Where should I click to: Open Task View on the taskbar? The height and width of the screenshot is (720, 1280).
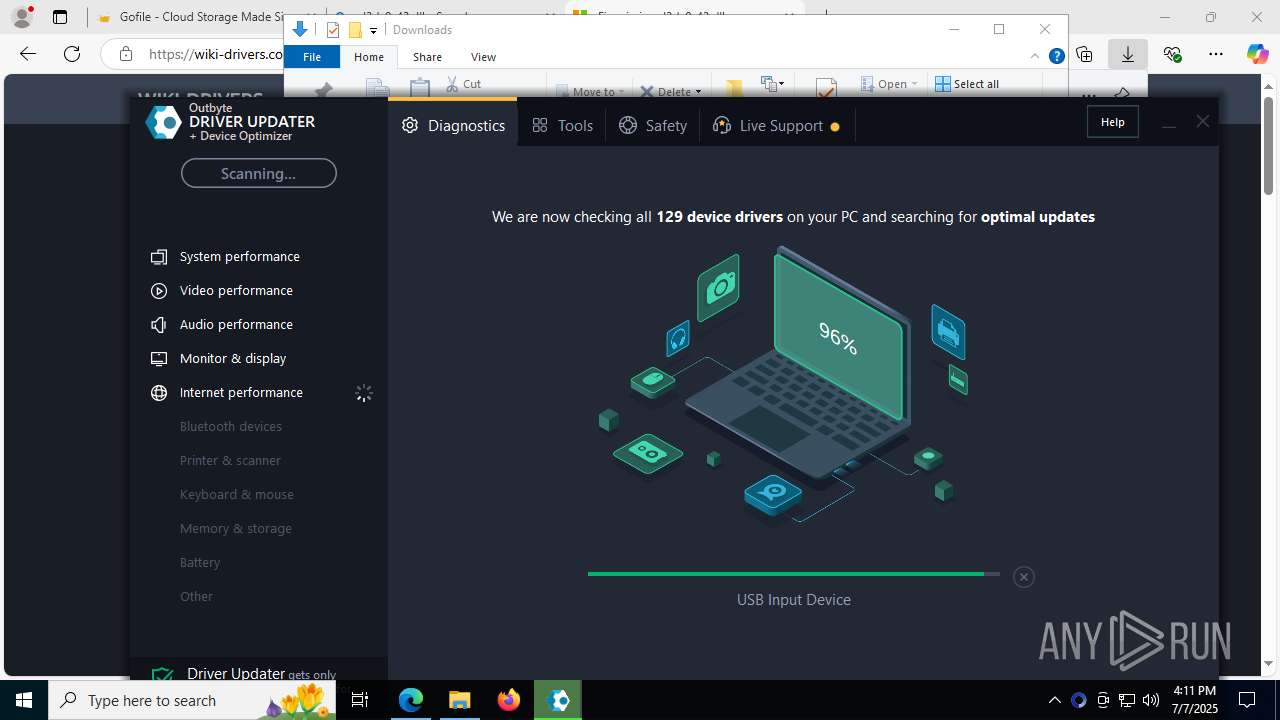[360, 700]
